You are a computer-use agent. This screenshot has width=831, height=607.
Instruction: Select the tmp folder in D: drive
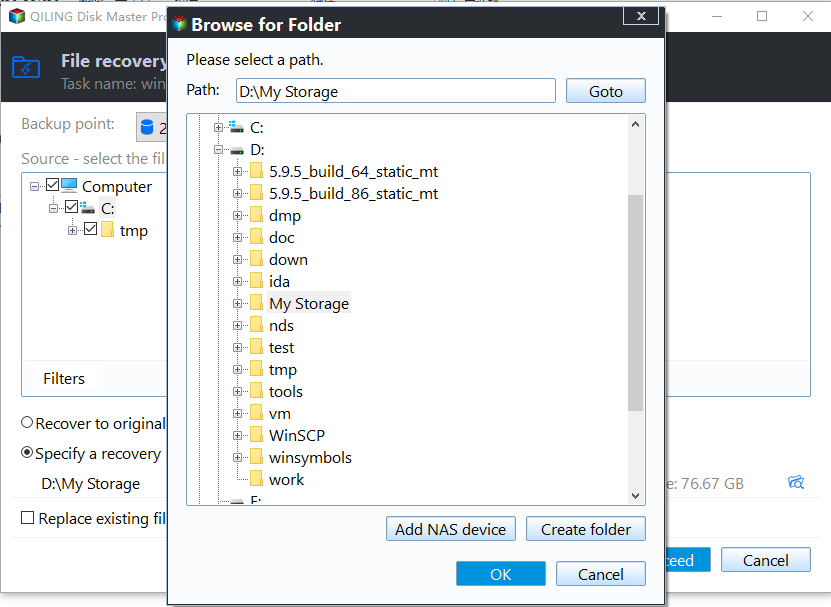[x=282, y=370]
